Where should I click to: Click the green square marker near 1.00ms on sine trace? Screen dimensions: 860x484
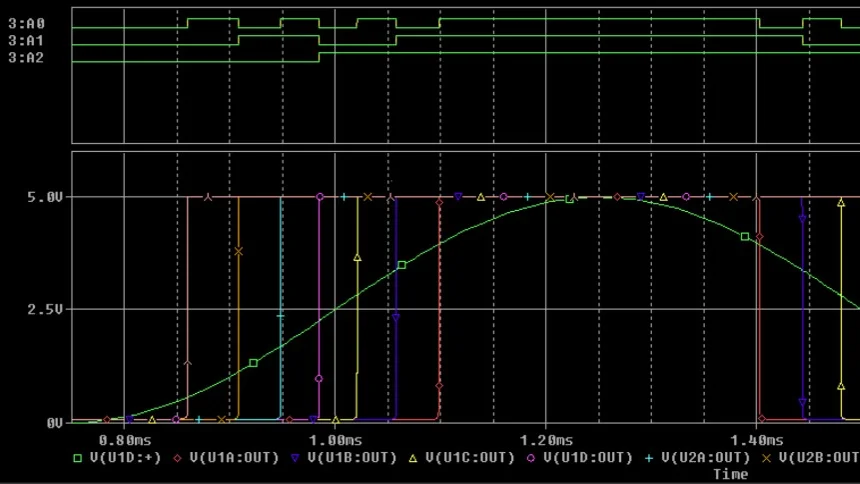click(x=401, y=265)
